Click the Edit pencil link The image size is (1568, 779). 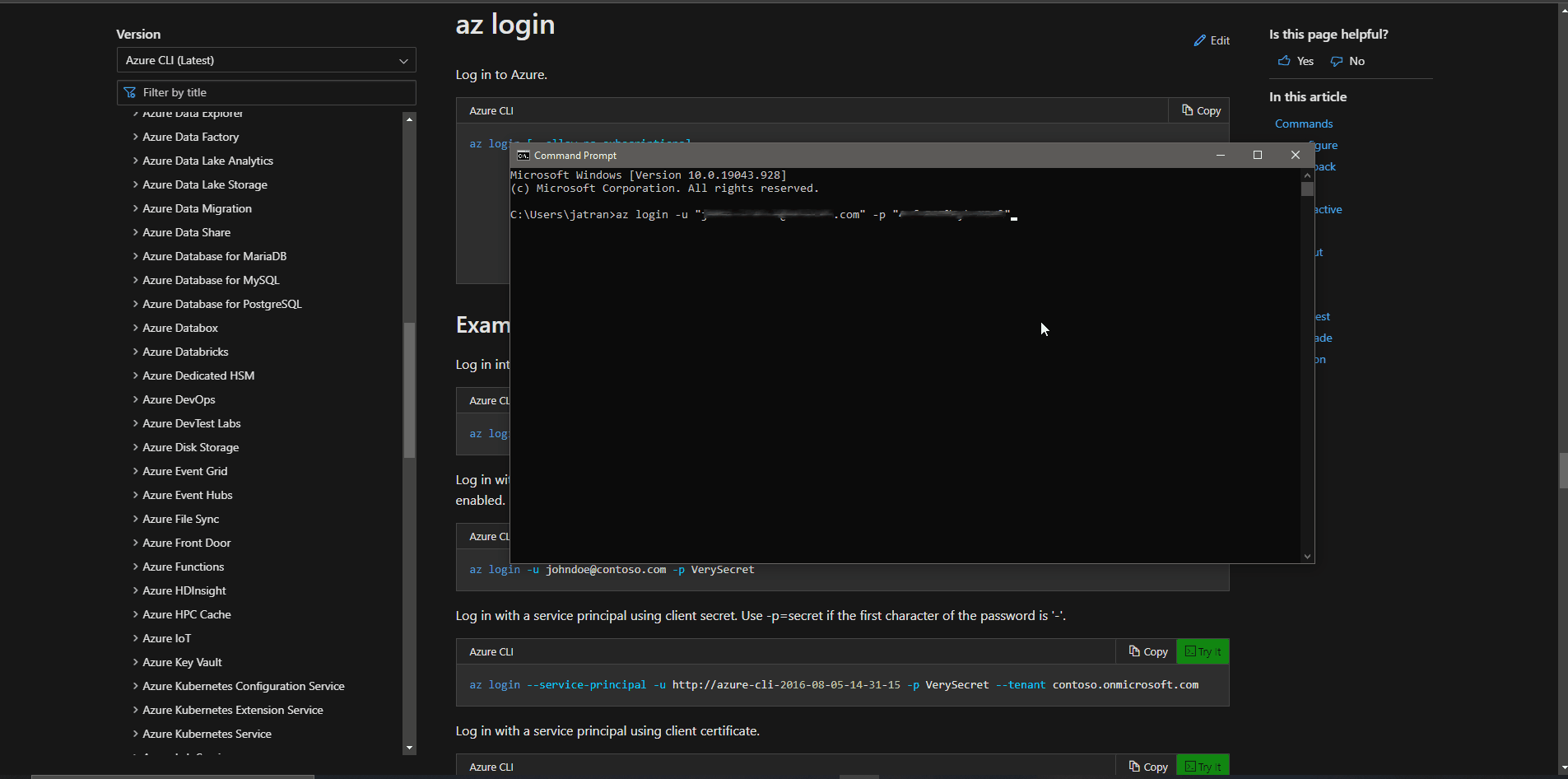pyautogui.click(x=1212, y=40)
